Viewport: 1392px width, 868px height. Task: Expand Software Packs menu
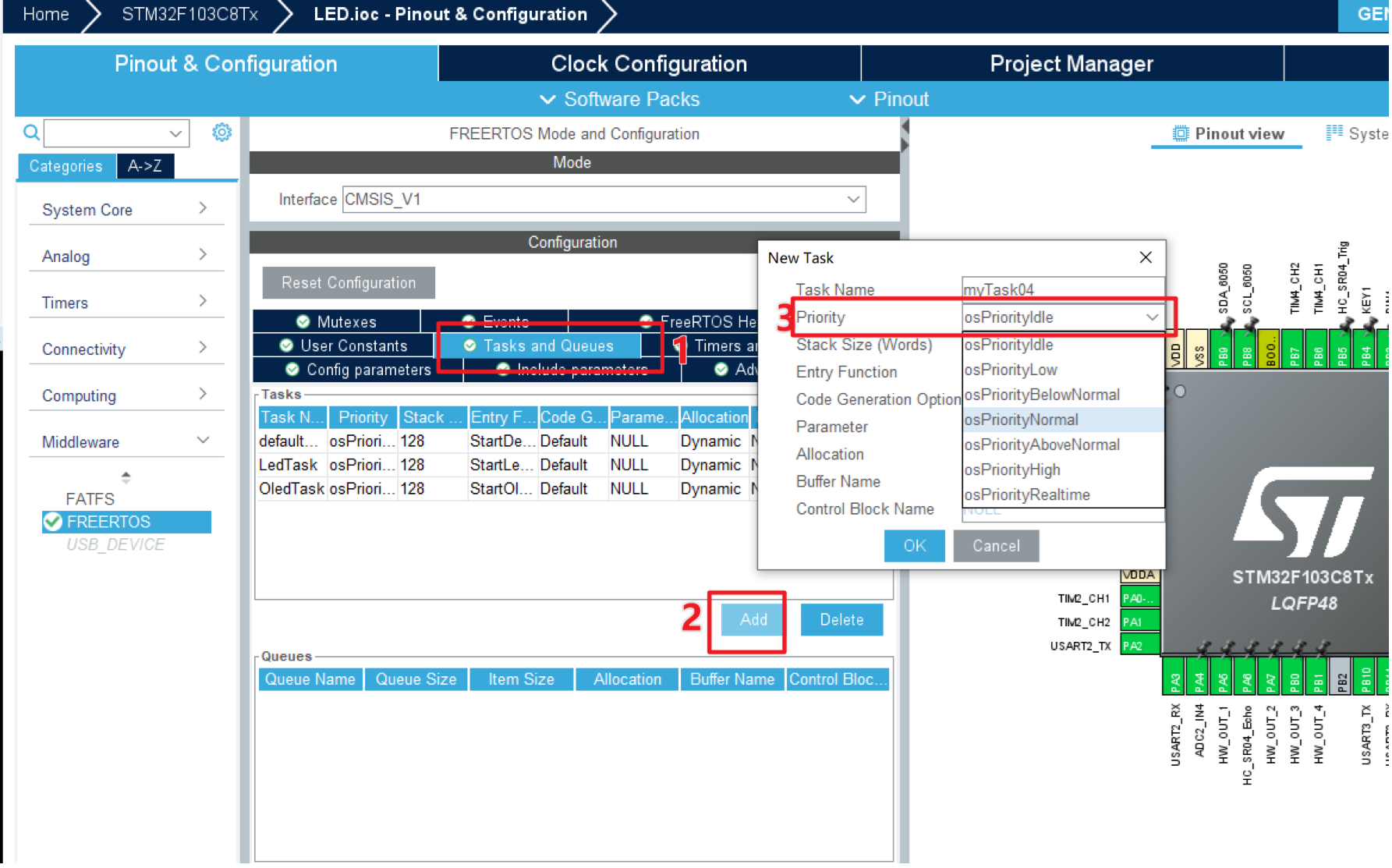pyautogui.click(x=620, y=99)
